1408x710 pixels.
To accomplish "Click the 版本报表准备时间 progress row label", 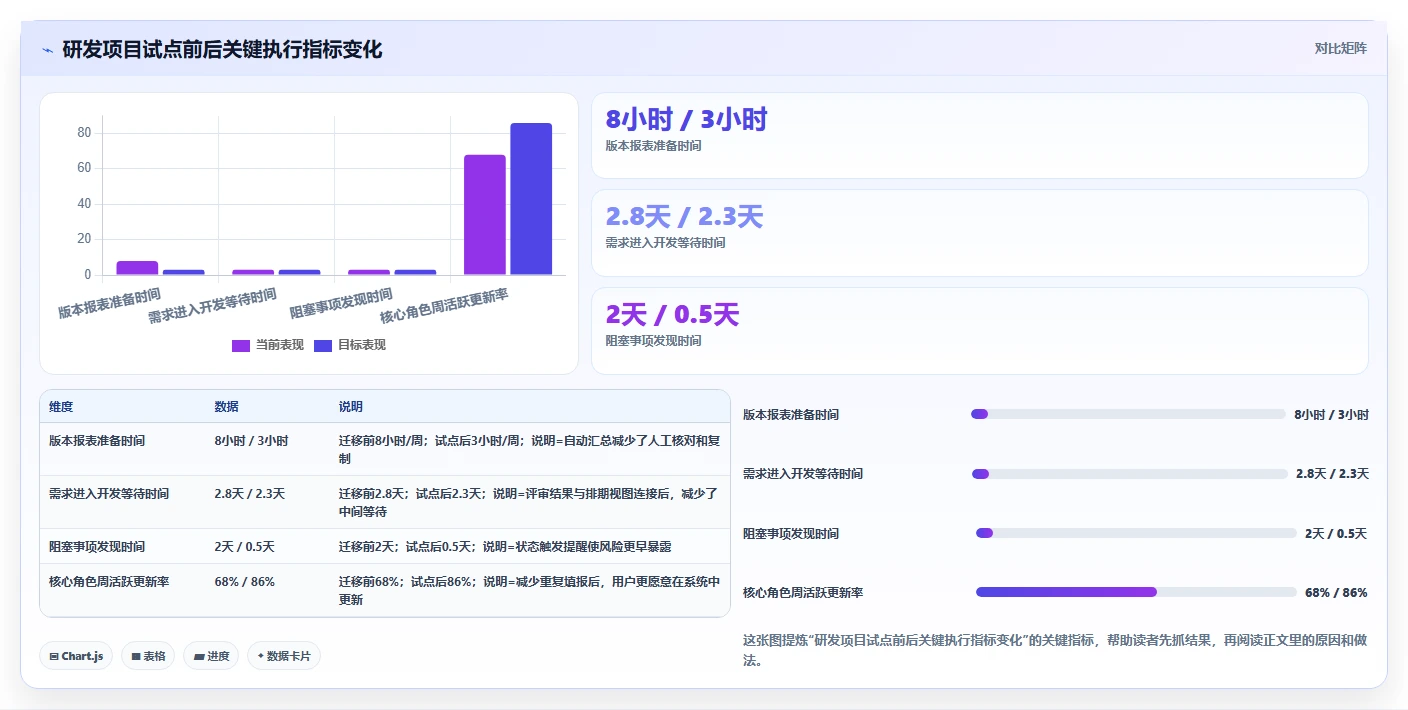I will click(791, 415).
